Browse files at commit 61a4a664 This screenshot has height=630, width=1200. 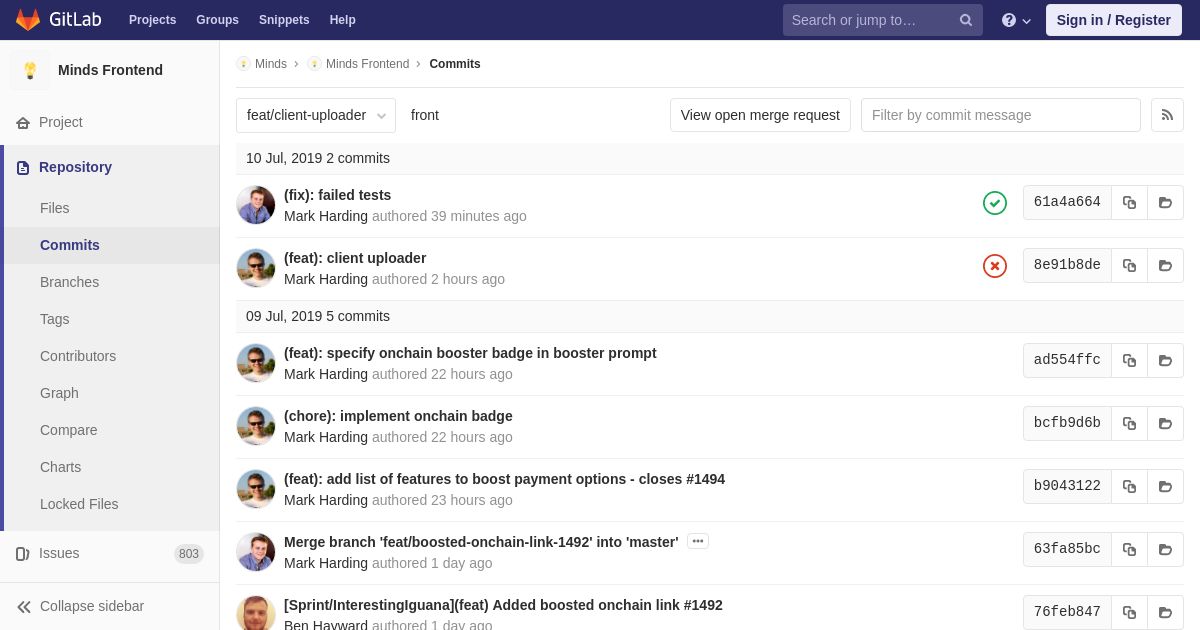[x=1165, y=202]
